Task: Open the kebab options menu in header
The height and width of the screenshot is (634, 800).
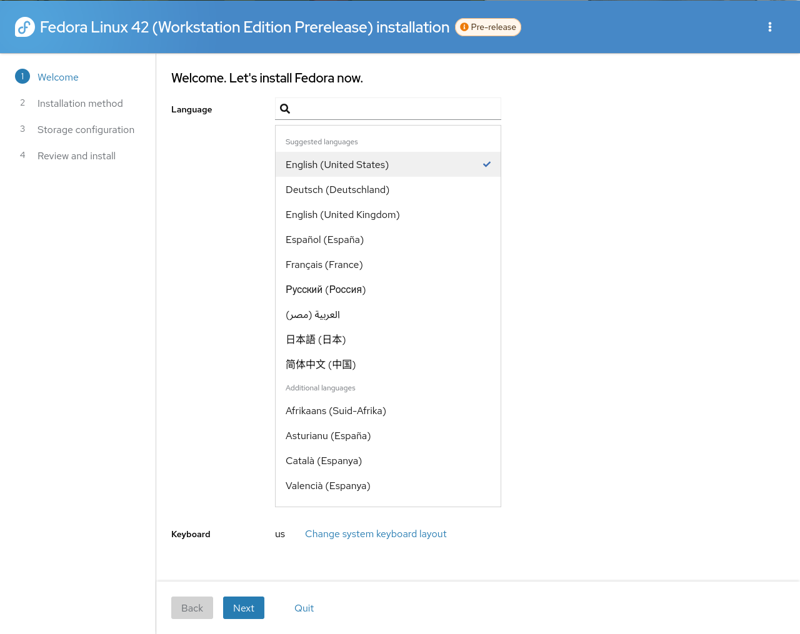Action: coord(769,27)
